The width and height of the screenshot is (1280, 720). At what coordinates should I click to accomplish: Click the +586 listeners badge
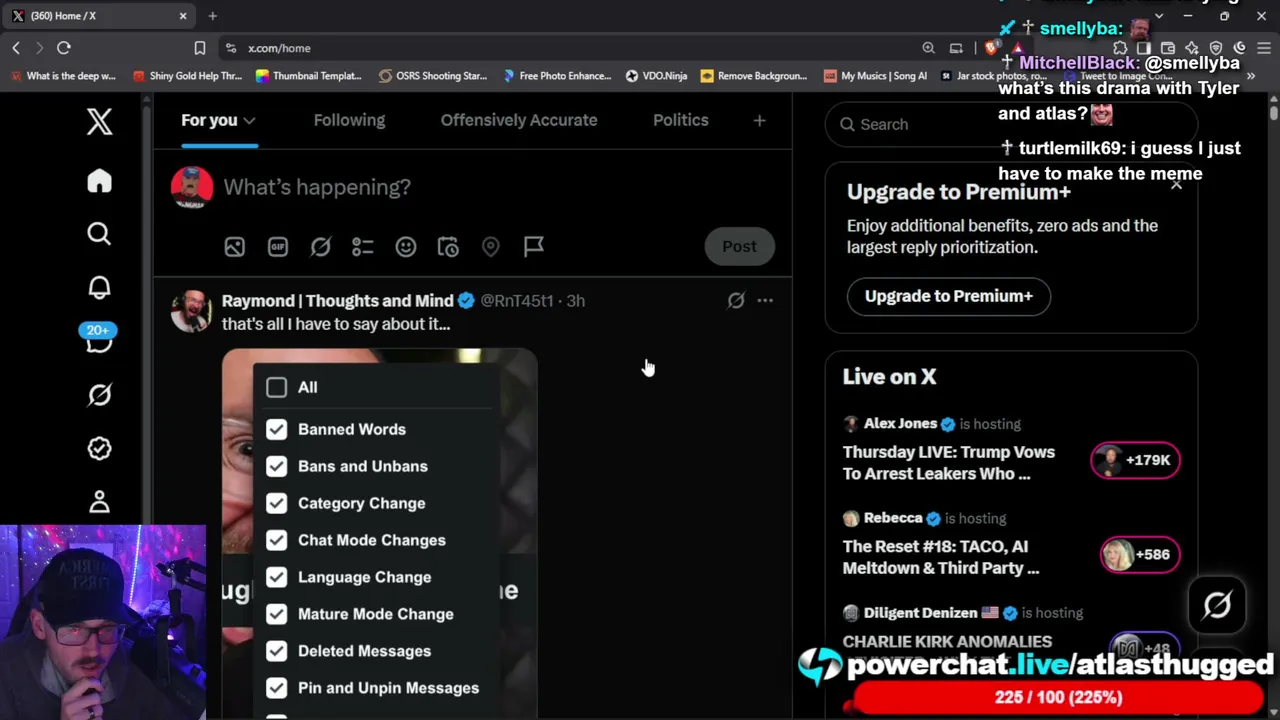click(x=1139, y=554)
